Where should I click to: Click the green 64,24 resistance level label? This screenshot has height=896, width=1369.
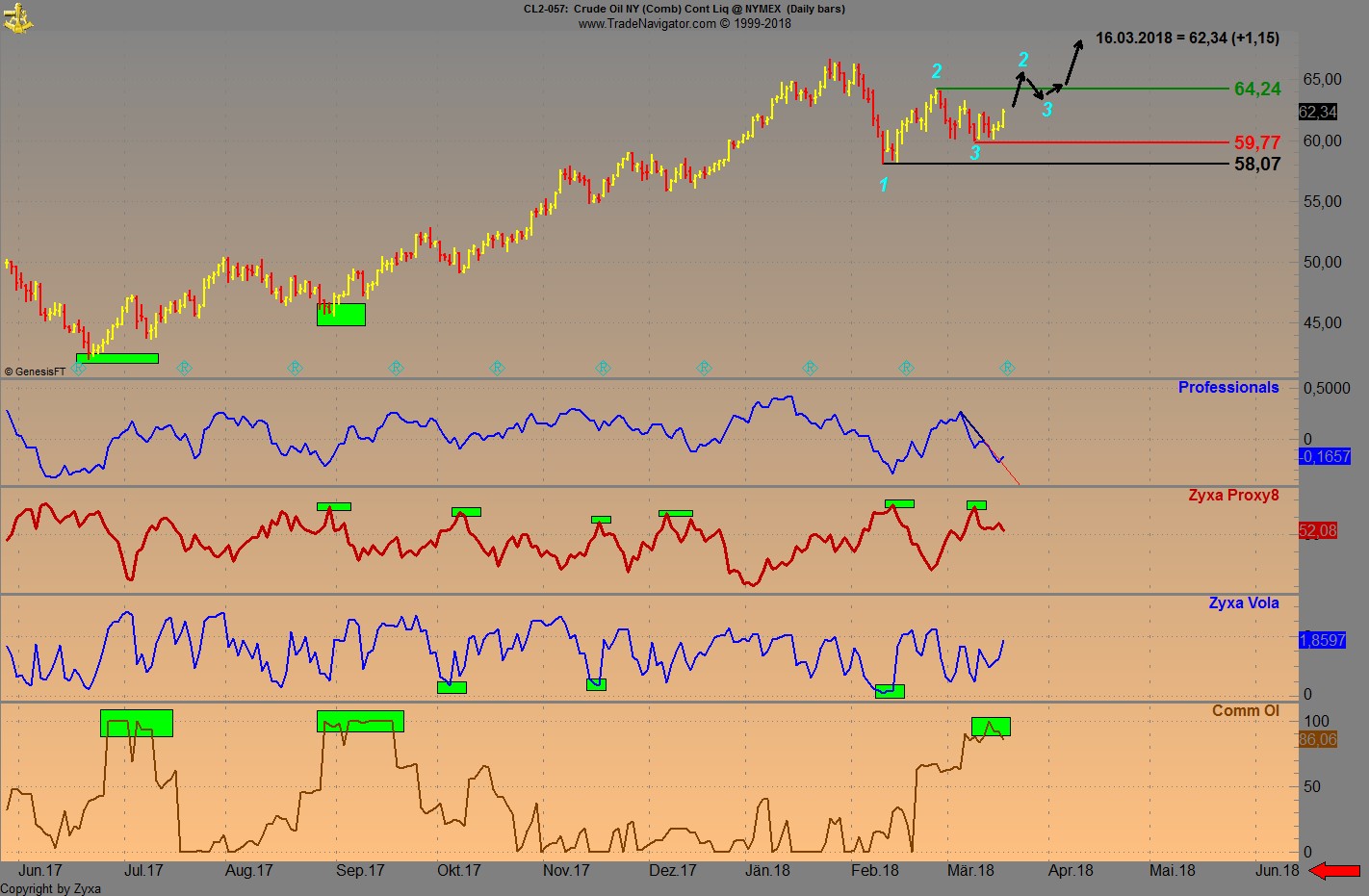tap(1257, 89)
